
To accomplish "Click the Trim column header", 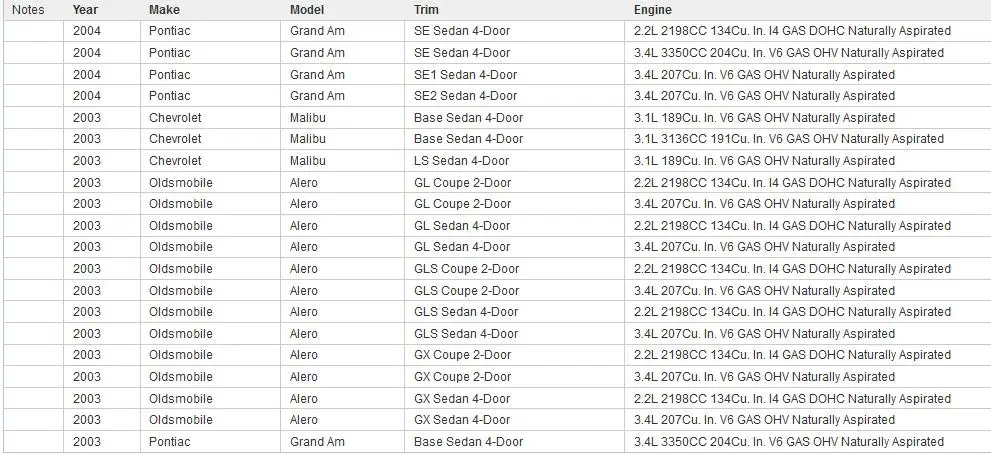I will click(x=427, y=9).
